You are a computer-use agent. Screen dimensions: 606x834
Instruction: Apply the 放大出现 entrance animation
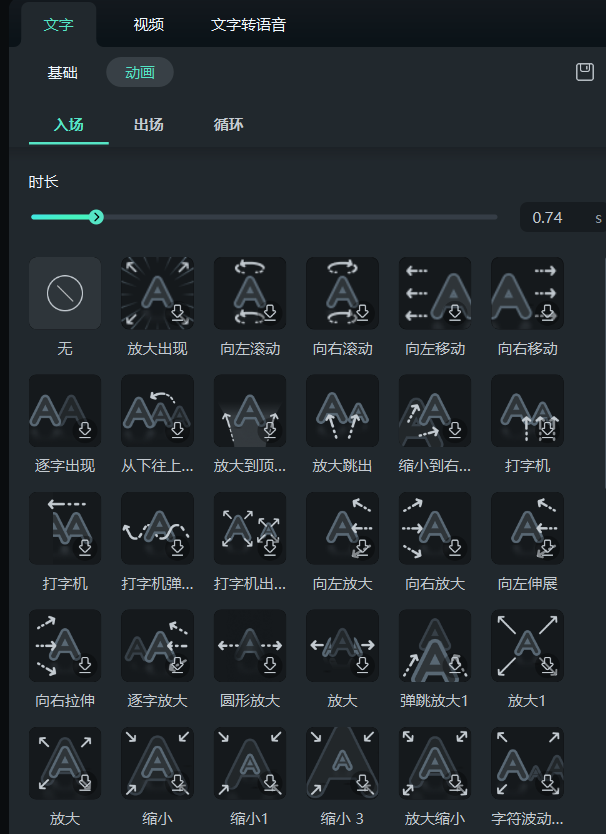click(x=157, y=293)
